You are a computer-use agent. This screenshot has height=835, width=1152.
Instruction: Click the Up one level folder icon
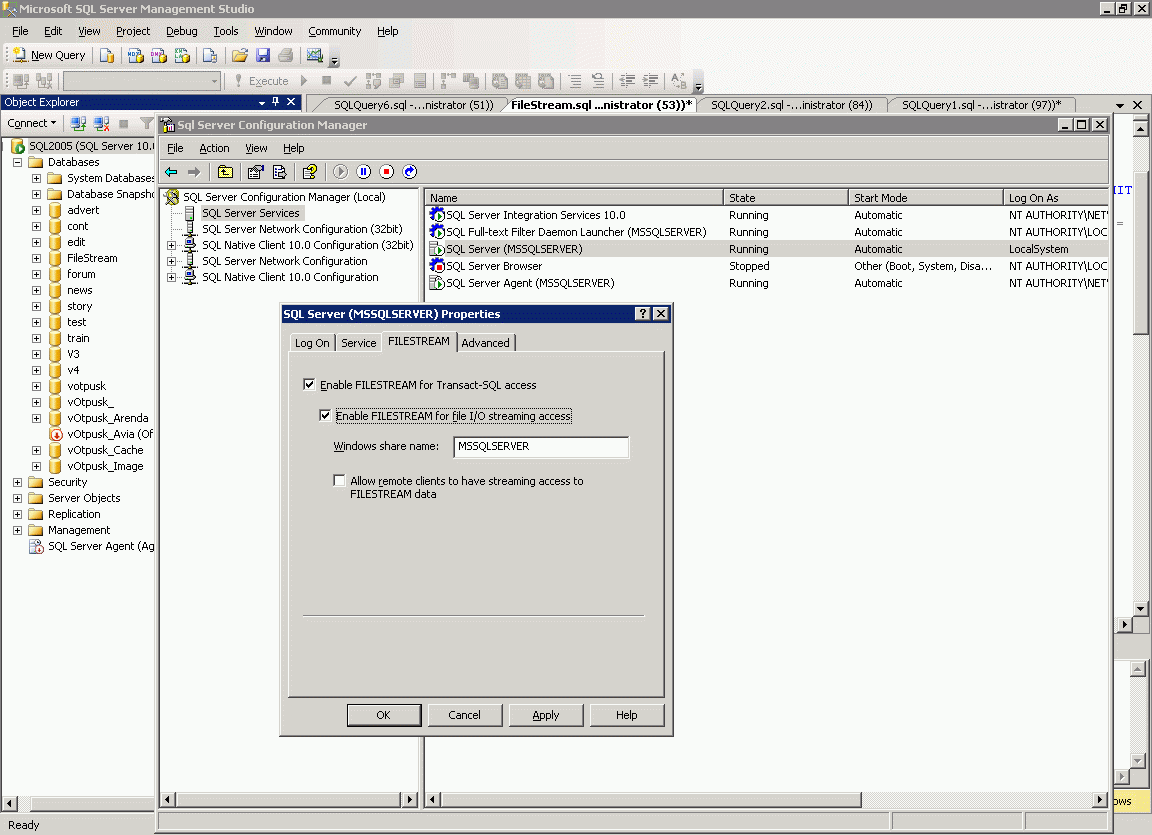(226, 172)
